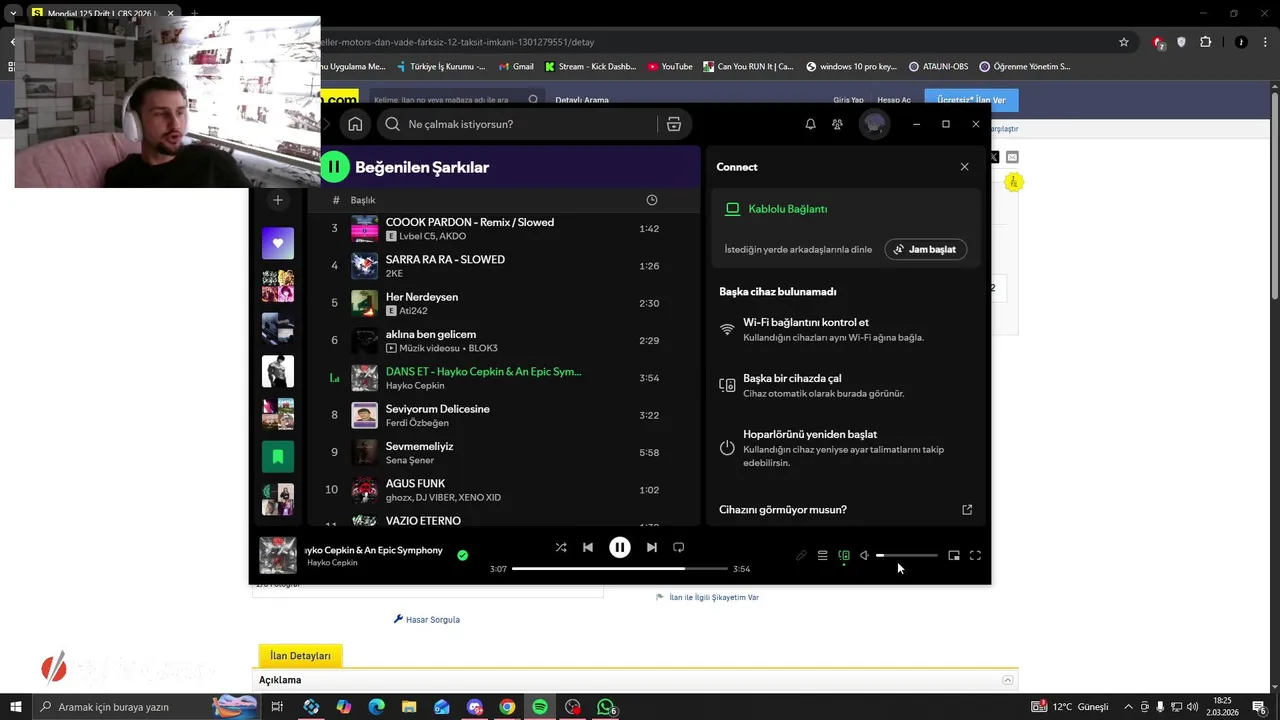Click Ücretsiz İlan Ver button on webpage
1280x720 pixels.
[x=971, y=100]
